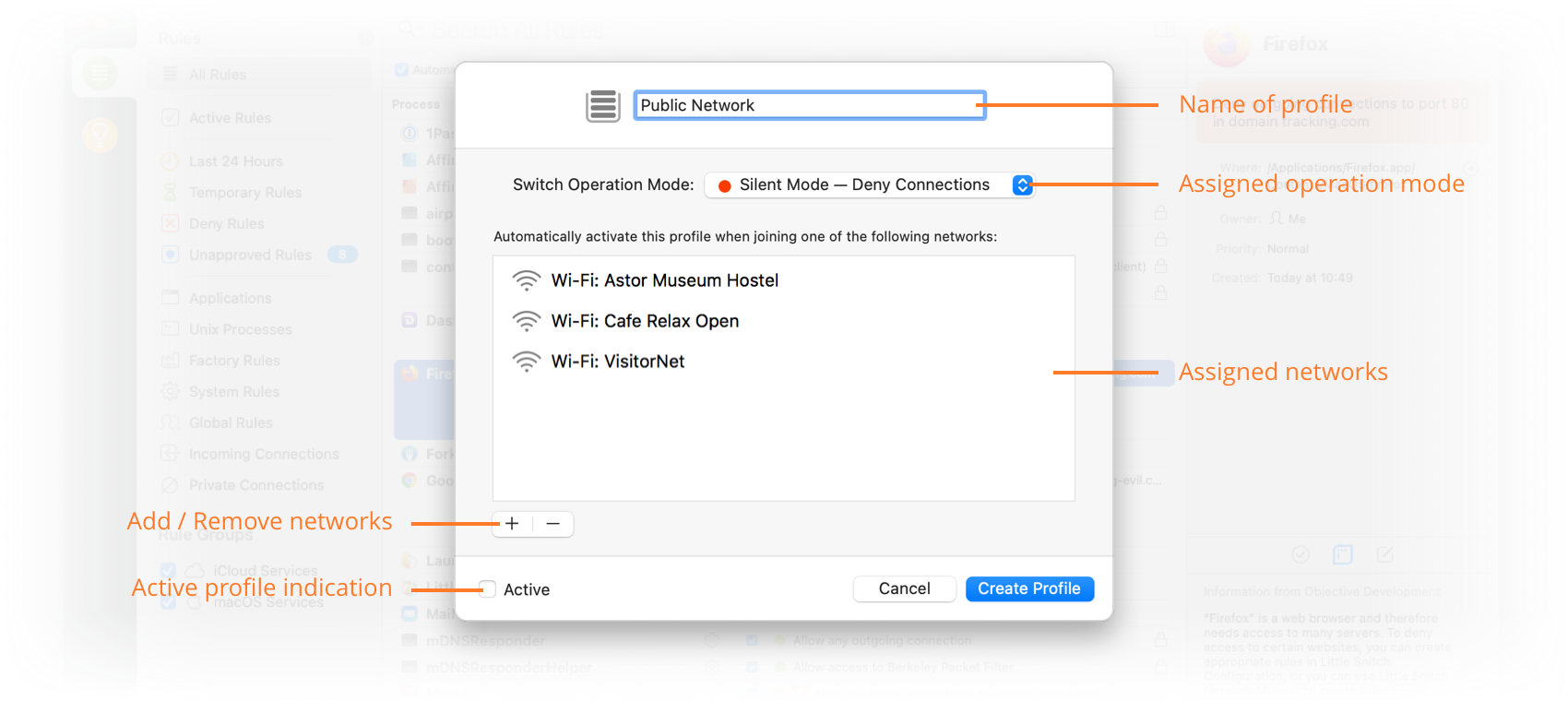Click the Firefox icon in the inspector header
Screen dimensions: 1568x701
point(1227,44)
